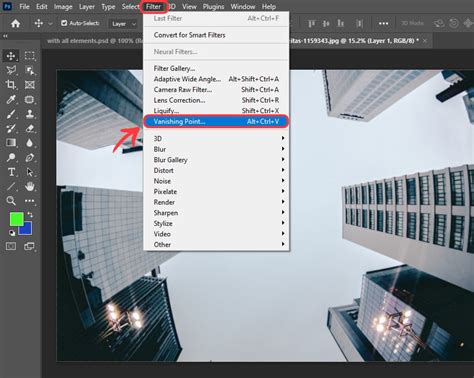Select the History Brush tool

(x=11, y=128)
